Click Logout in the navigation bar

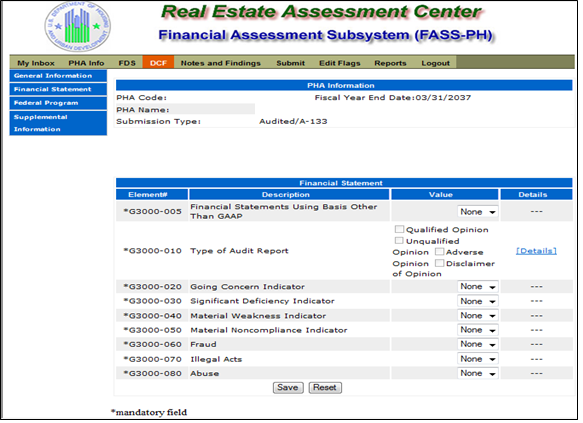pos(435,63)
